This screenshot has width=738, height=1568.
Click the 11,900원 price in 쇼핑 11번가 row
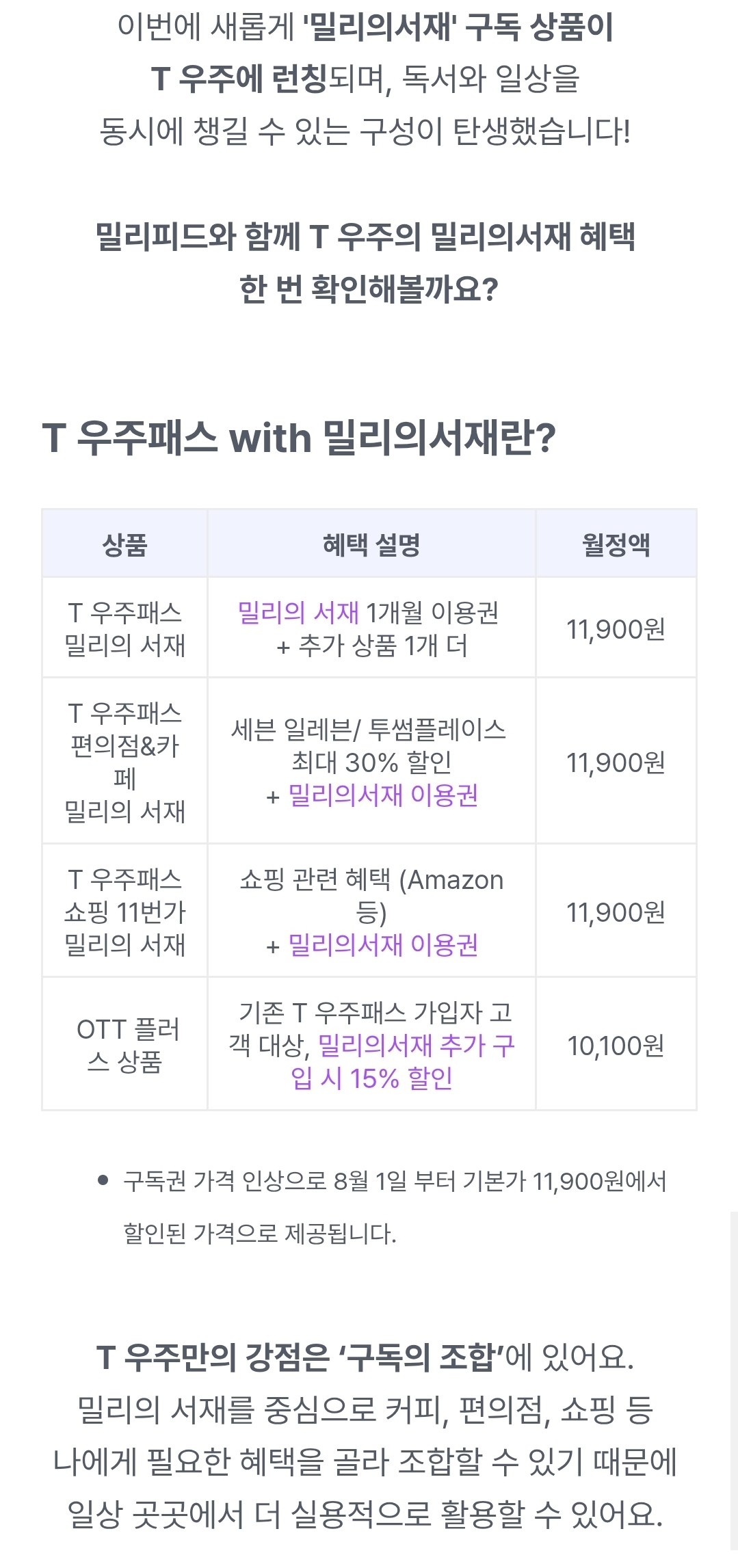[x=616, y=912]
